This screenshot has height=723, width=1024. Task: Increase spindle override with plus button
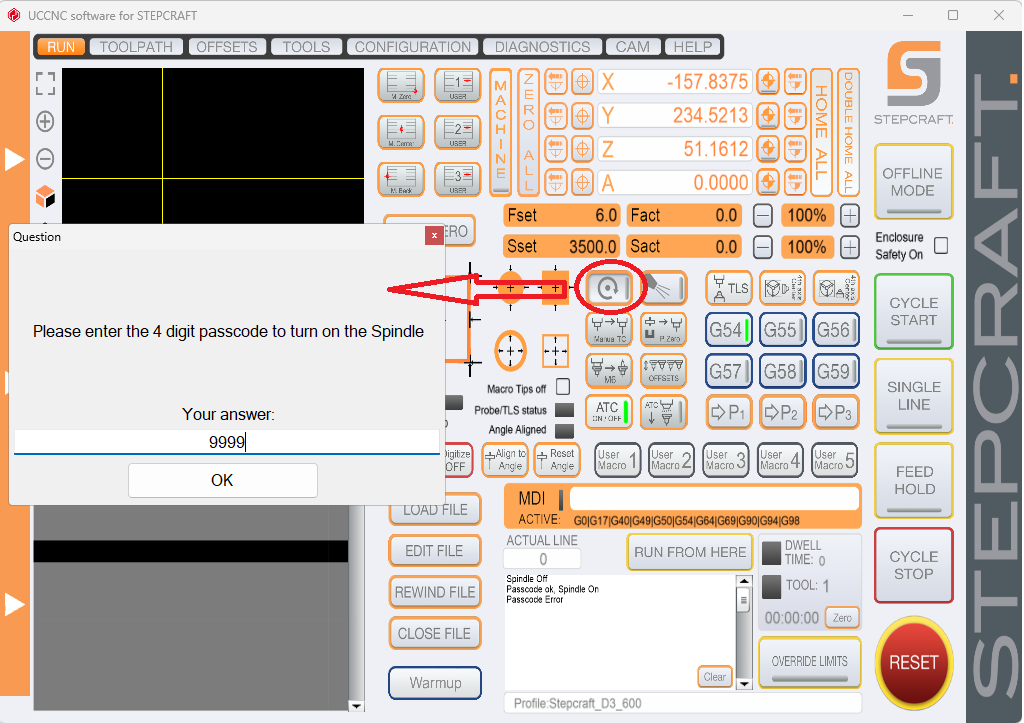point(849,247)
